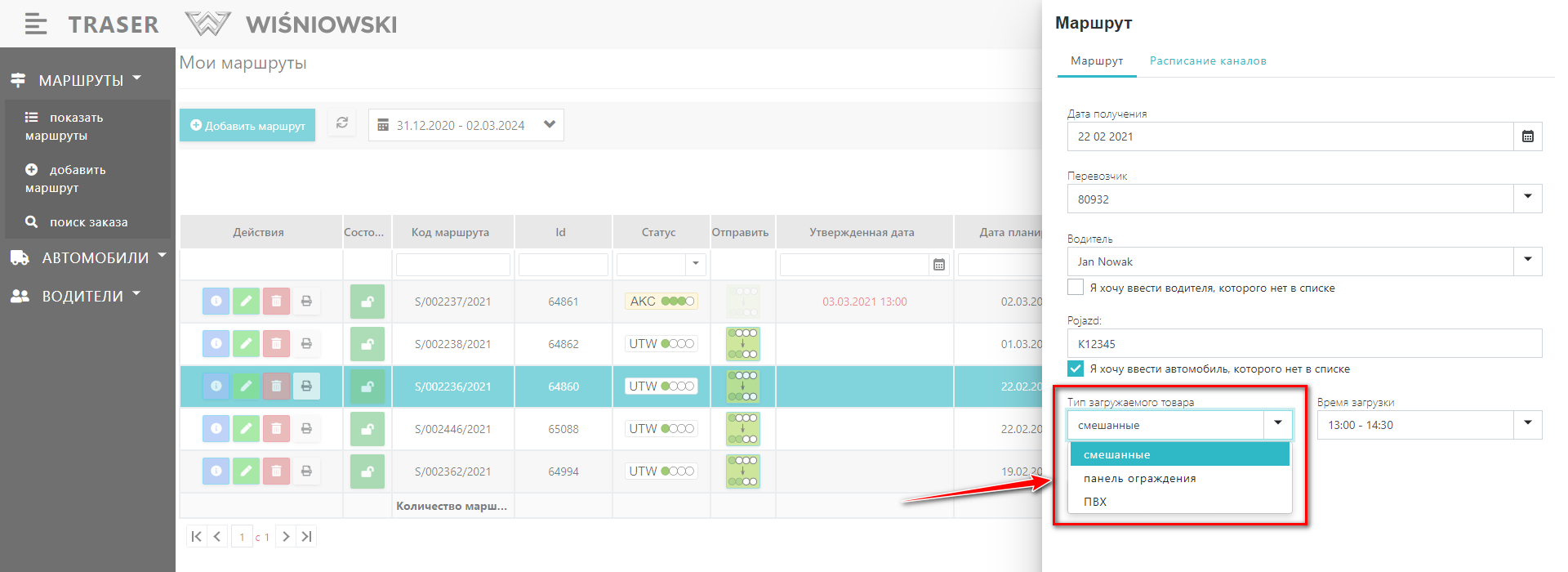Click the refresh routes icon
The height and width of the screenshot is (572, 1568).
tap(342, 123)
